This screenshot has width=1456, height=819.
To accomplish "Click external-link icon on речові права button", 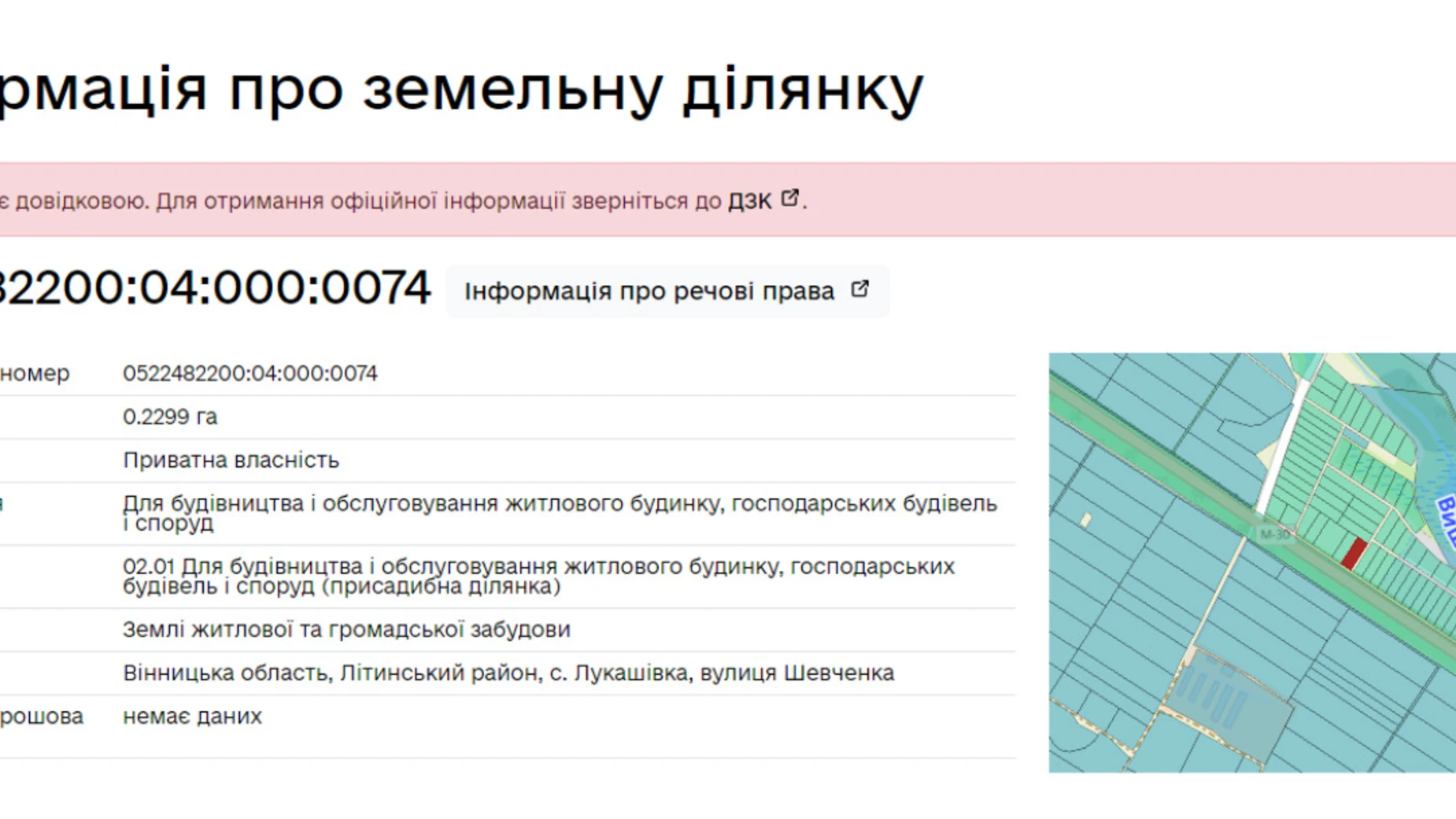I will [859, 288].
